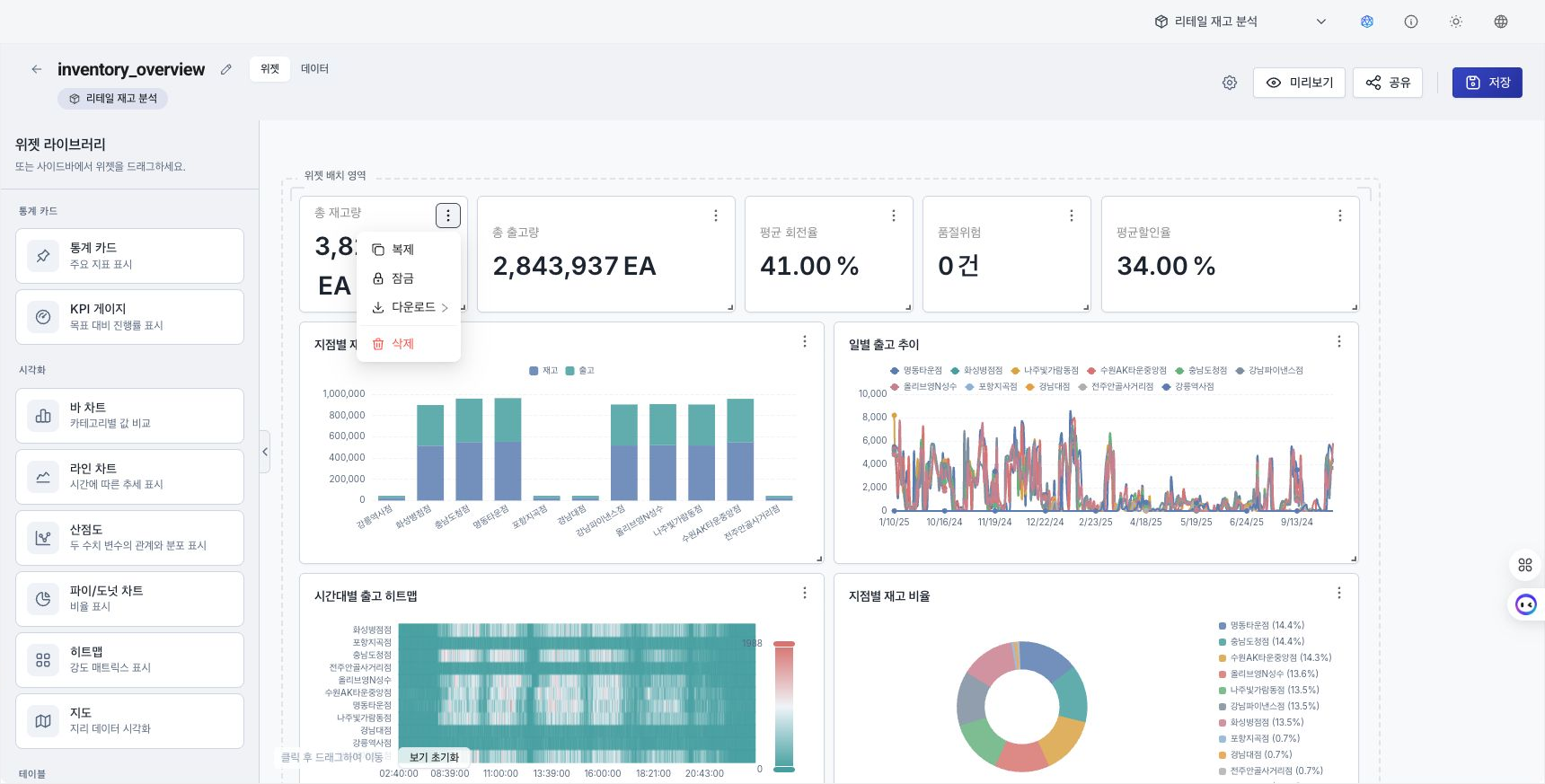1545x784 pixels.
Task: Open more options on 평균 회전율 card
Action: pyautogui.click(x=894, y=216)
